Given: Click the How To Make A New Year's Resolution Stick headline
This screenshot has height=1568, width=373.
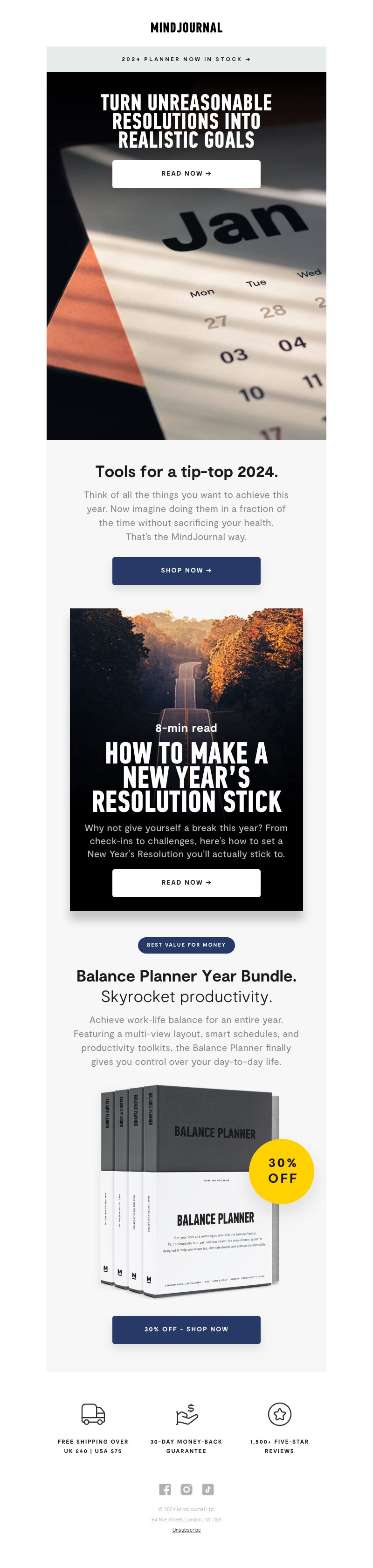Looking at the screenshot, I should pyautogui.click(x=186, y=777).
